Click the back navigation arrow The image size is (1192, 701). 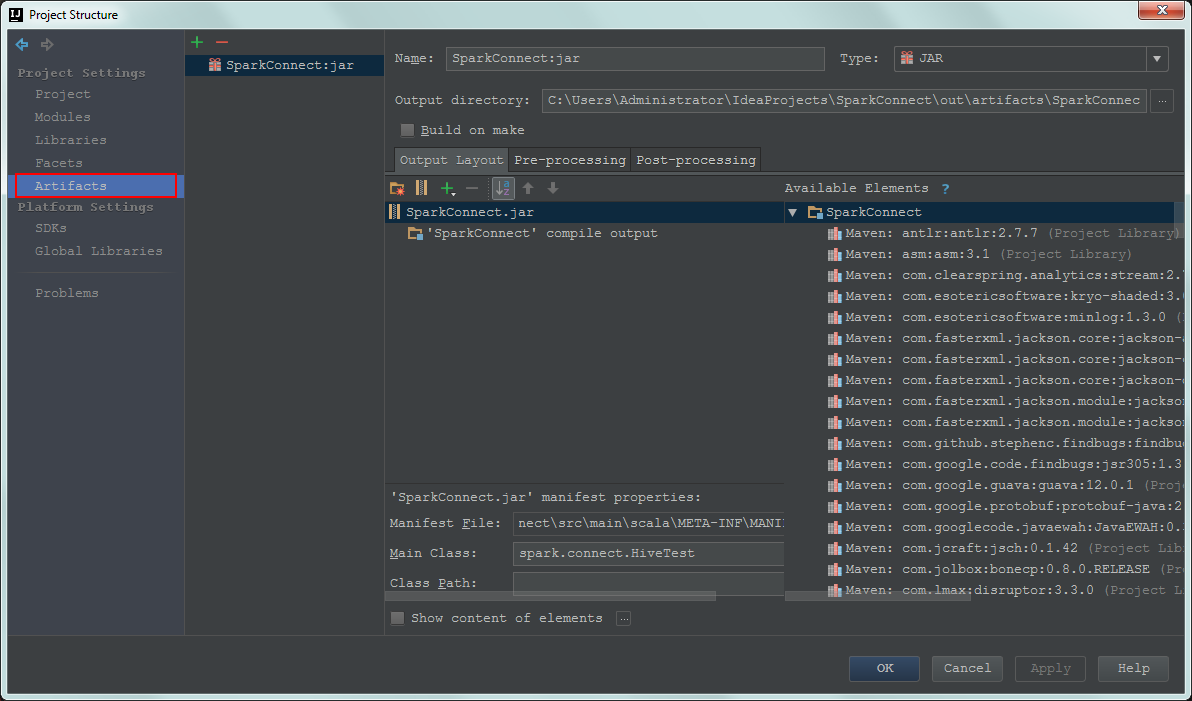coord(22,45)
